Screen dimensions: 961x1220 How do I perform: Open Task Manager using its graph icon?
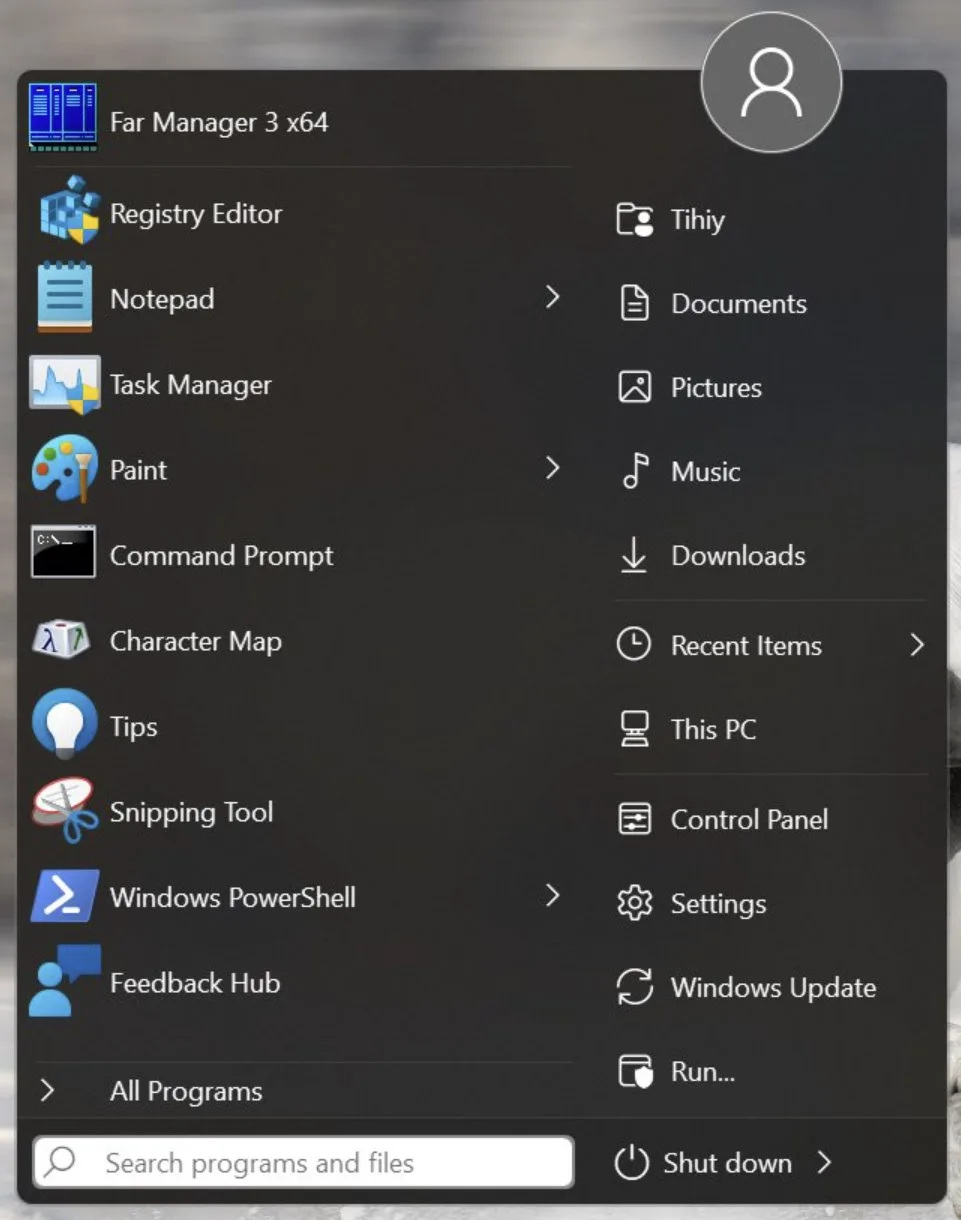65,384
